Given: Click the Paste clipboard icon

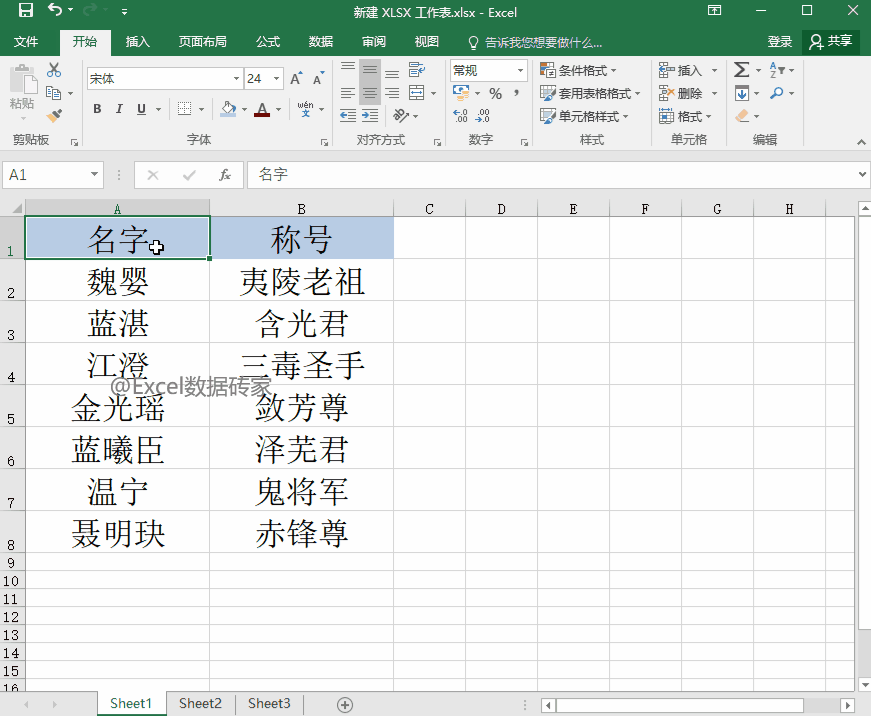Looking at the screenshot, I should point(23,79).
